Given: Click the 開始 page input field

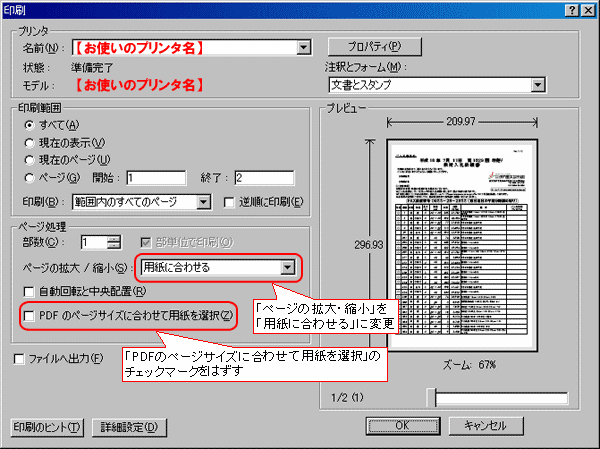Looking at the screenshot, I should coord(157,178).
